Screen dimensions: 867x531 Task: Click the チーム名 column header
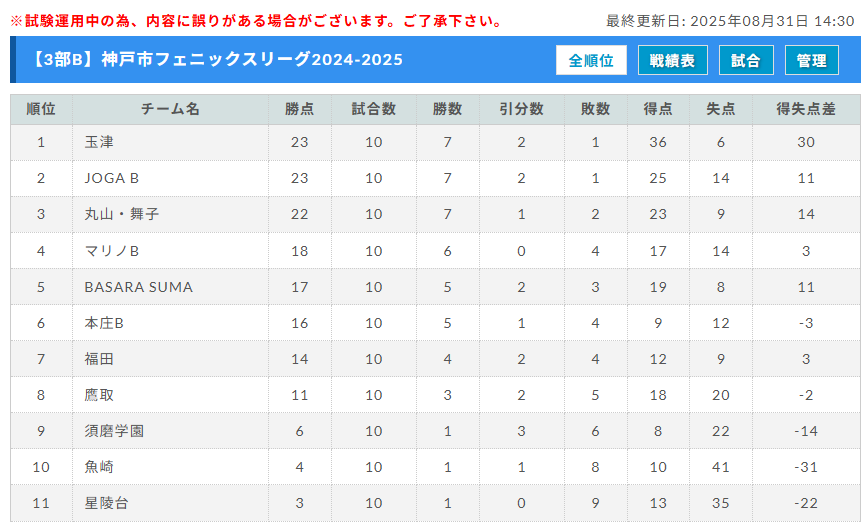coord(170,109)
